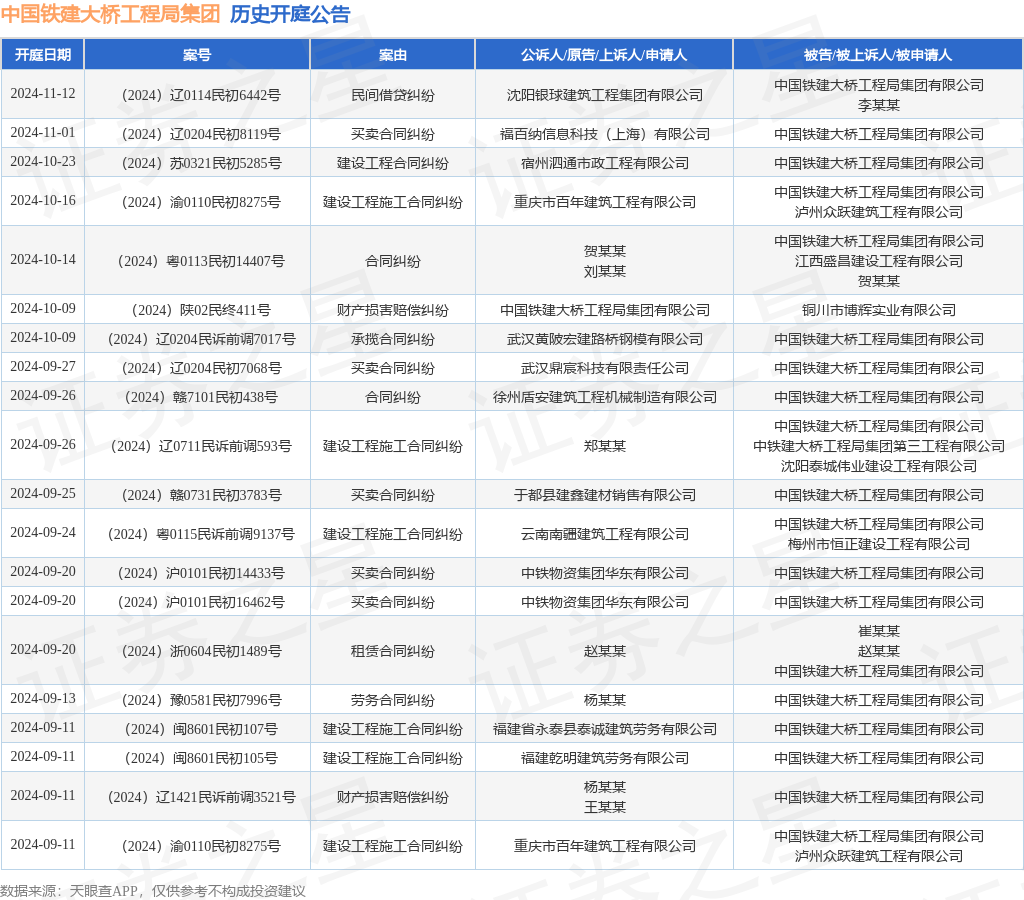Click the date 2024-09-13
The height and width of the screenshot is (900, 1024).
(x=42, y=698)
